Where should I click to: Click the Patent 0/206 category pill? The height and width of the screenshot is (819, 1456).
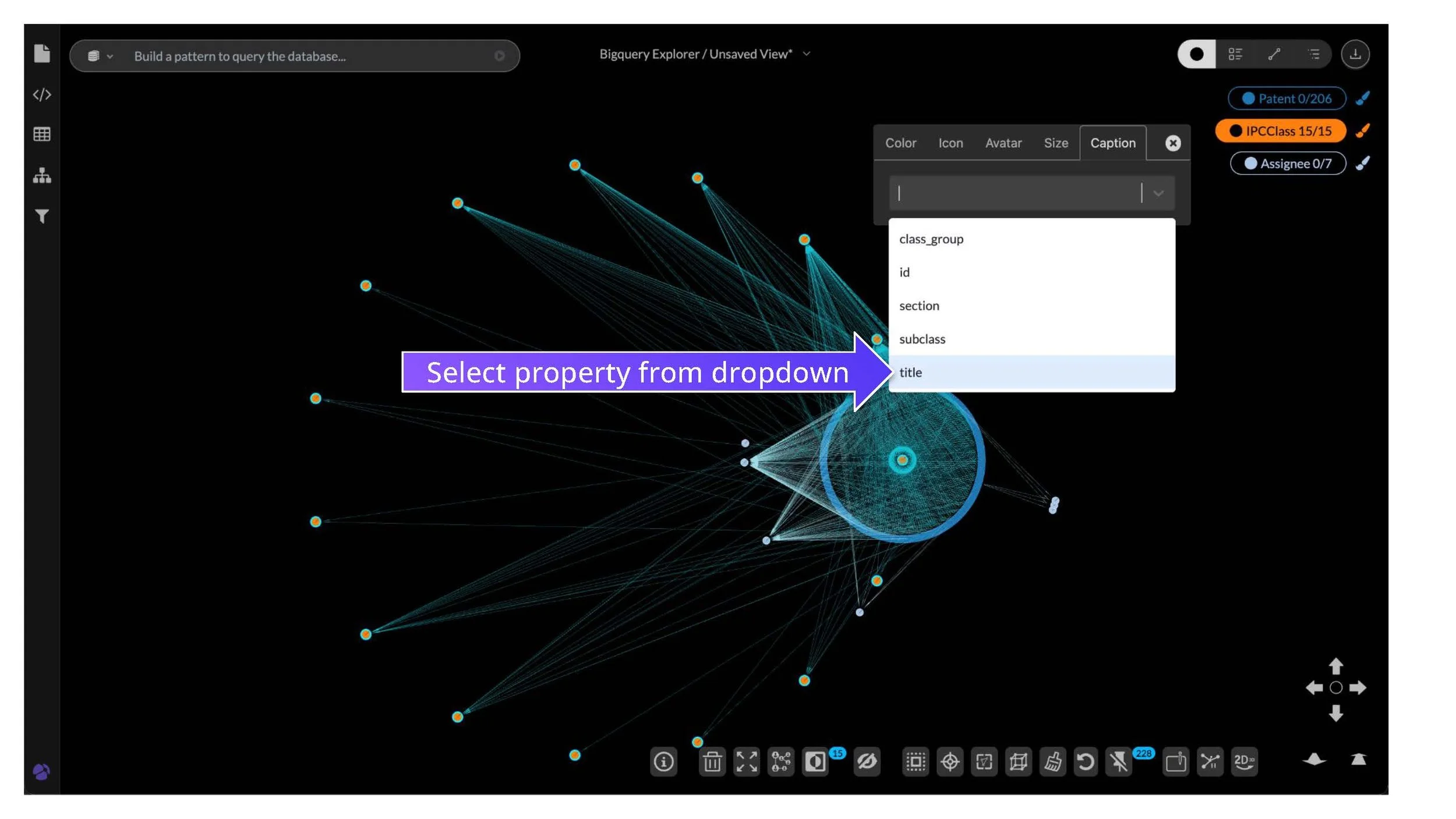pyautogui.click(x=1287, y=99)
